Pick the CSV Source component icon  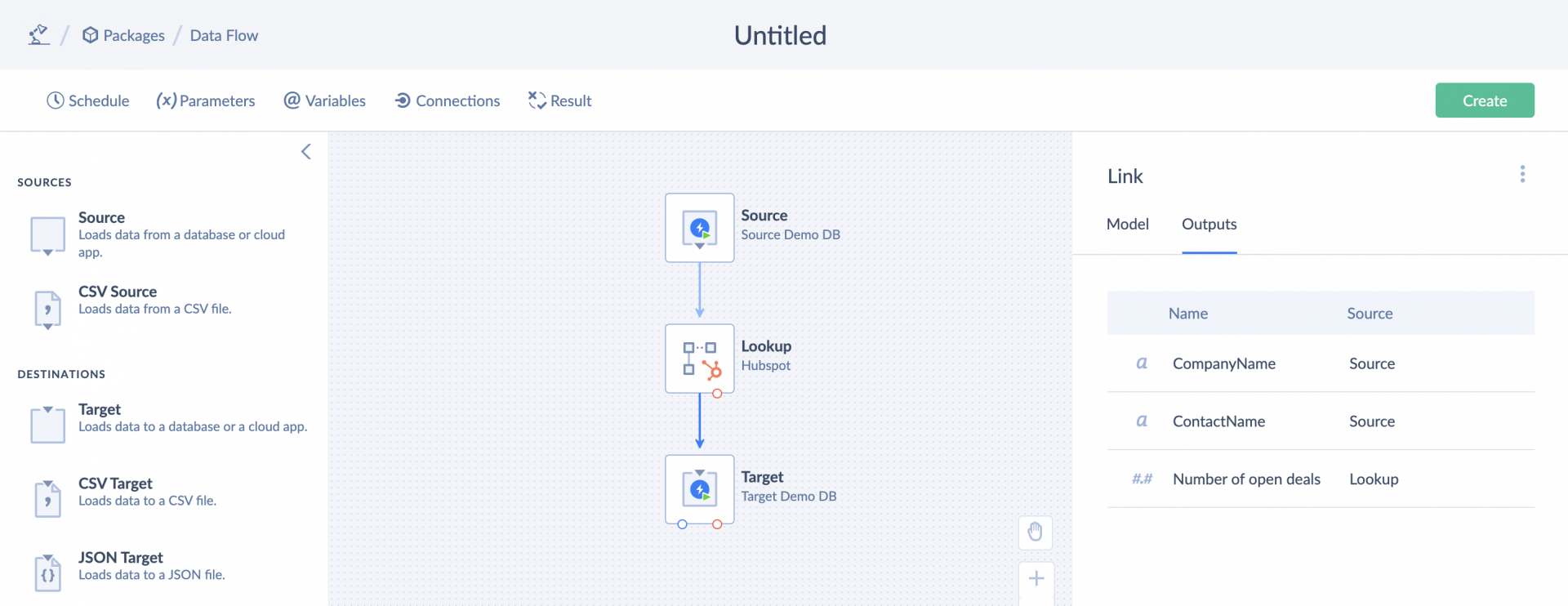click(47, 310)
